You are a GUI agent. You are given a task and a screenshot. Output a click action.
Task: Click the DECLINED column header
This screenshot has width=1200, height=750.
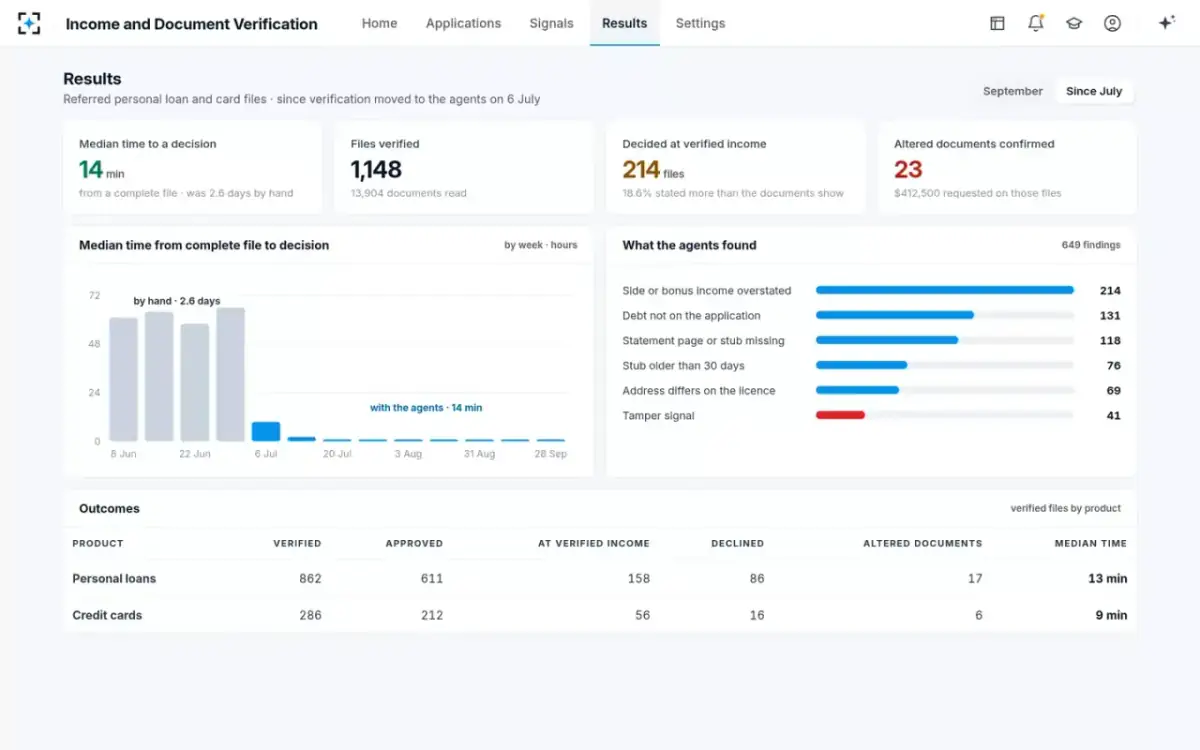(737, 543)
